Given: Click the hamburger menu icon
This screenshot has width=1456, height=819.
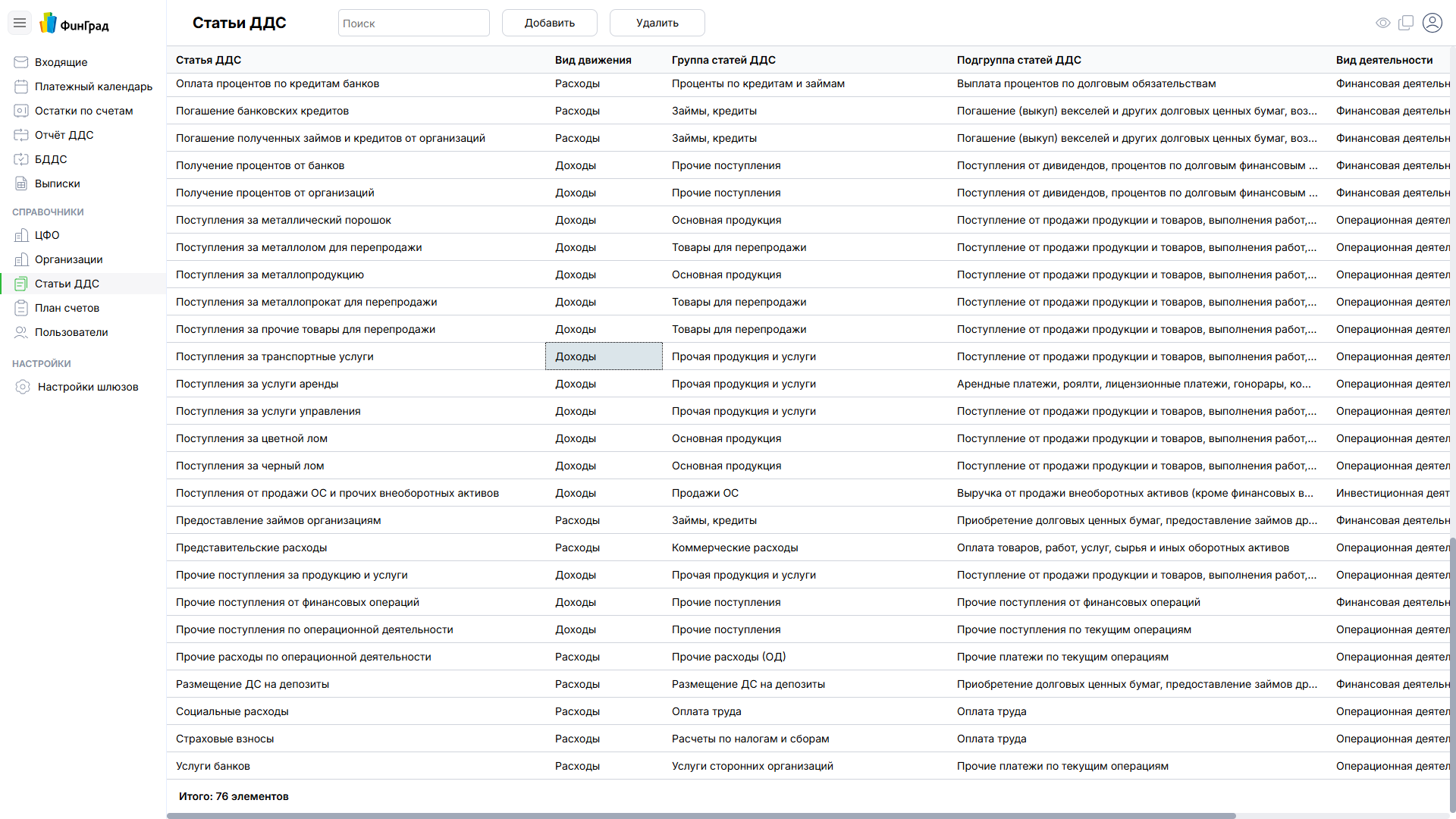Looking at the screenshot, I should tap(20, 24).
